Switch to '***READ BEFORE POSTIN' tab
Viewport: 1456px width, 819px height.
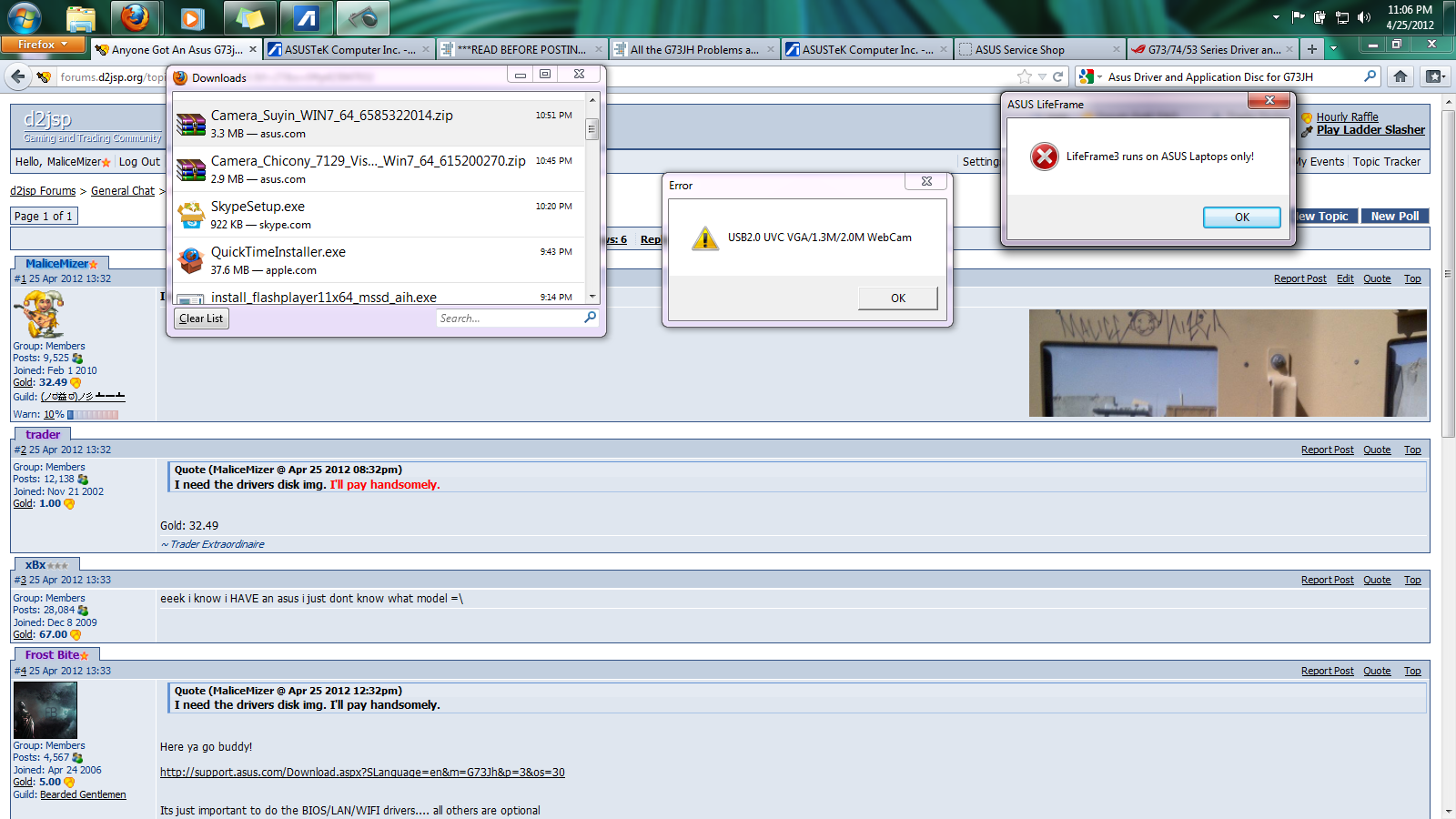(x=521, y=50)
